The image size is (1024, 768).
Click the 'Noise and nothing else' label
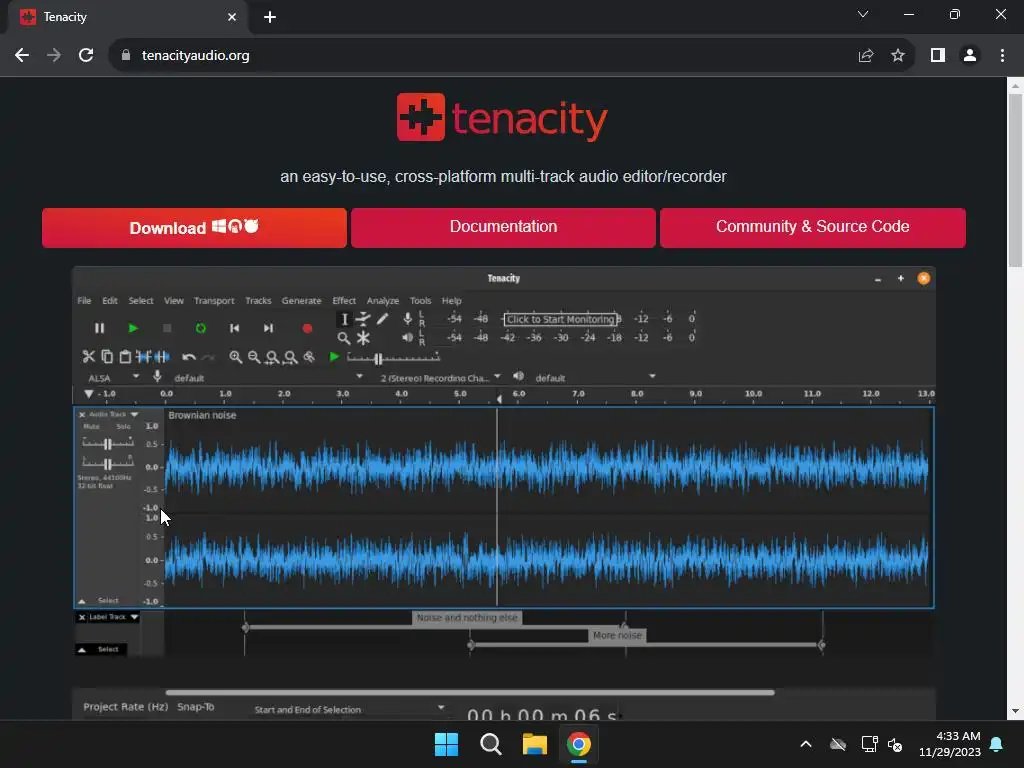467,618
